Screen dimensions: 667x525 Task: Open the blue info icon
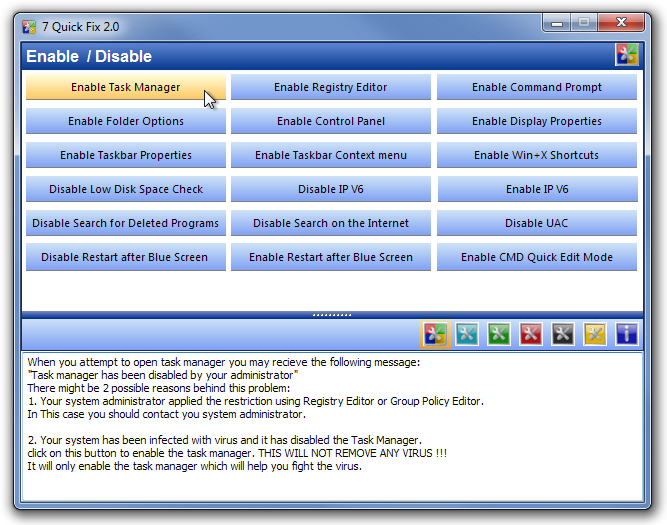coord(627,334)
